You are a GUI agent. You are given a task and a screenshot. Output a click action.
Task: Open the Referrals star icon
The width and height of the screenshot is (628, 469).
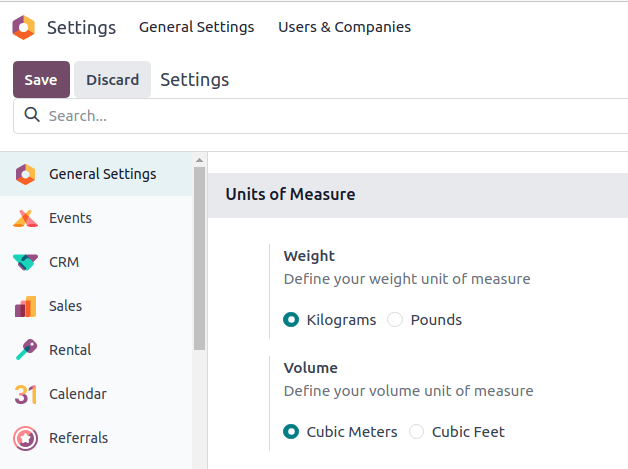click(x=25, y=438)
